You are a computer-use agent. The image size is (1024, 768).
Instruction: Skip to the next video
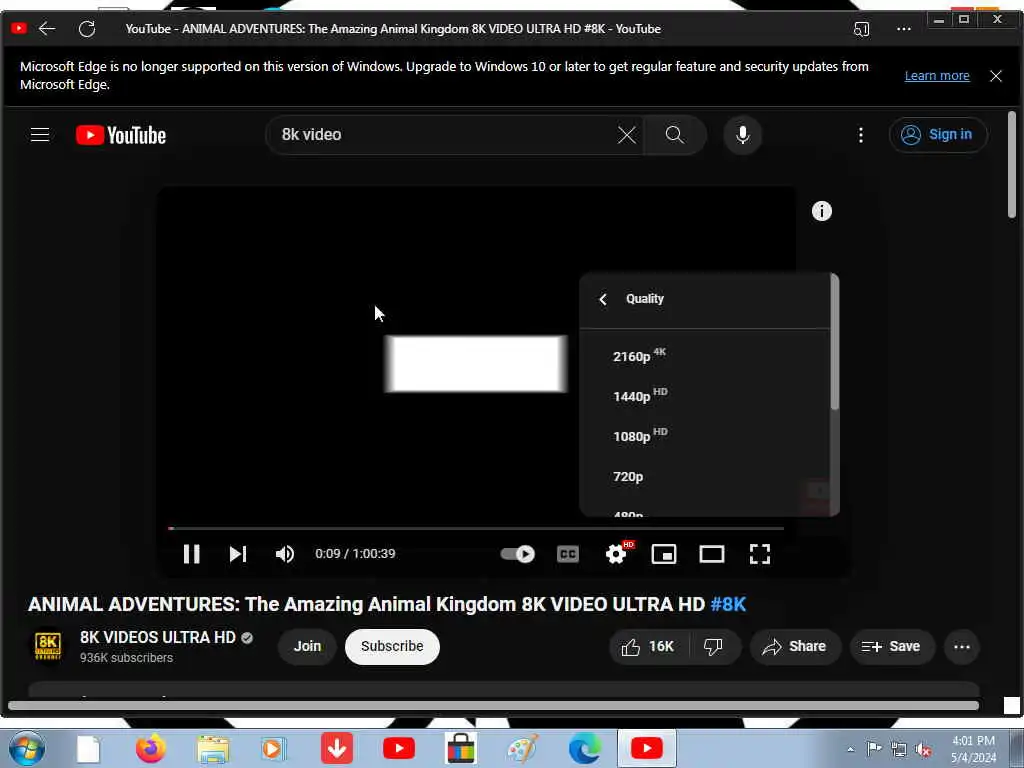[x=238, y=554]
